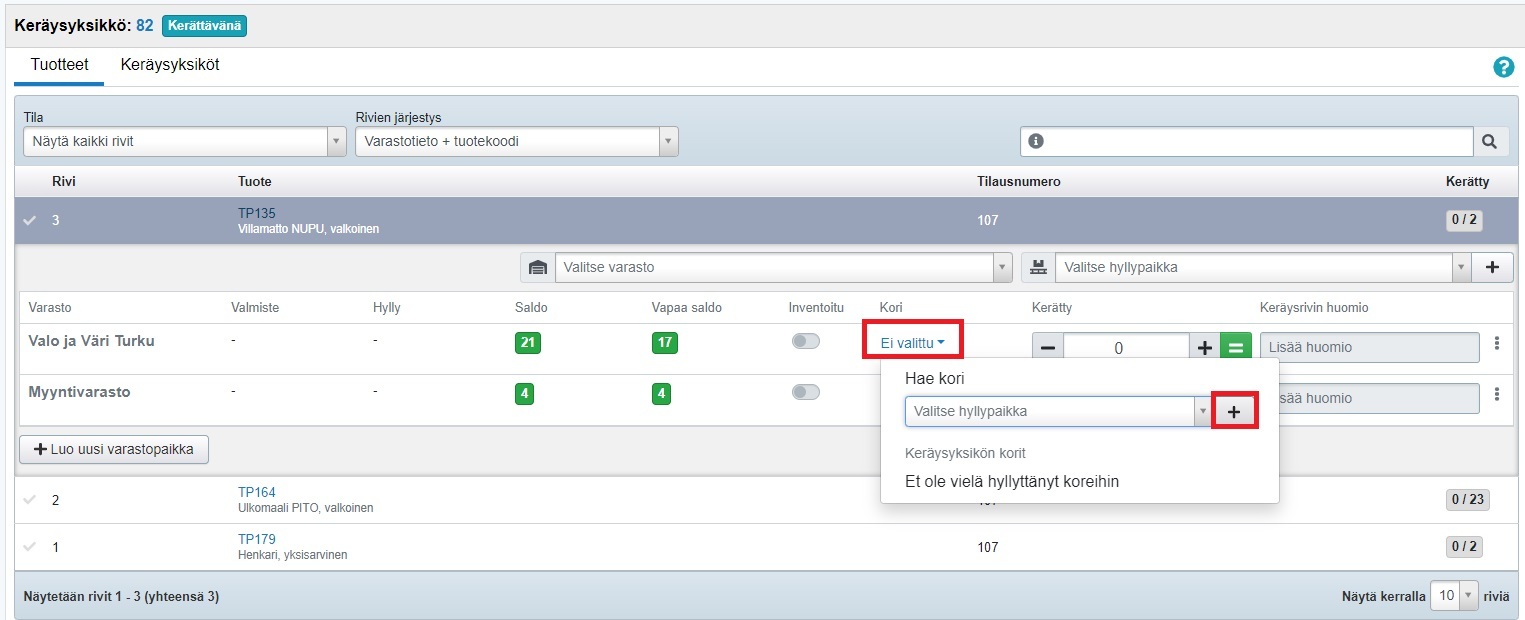Click the help question mark icon
Screen dimensions: 1525x620
point(1503,67)
